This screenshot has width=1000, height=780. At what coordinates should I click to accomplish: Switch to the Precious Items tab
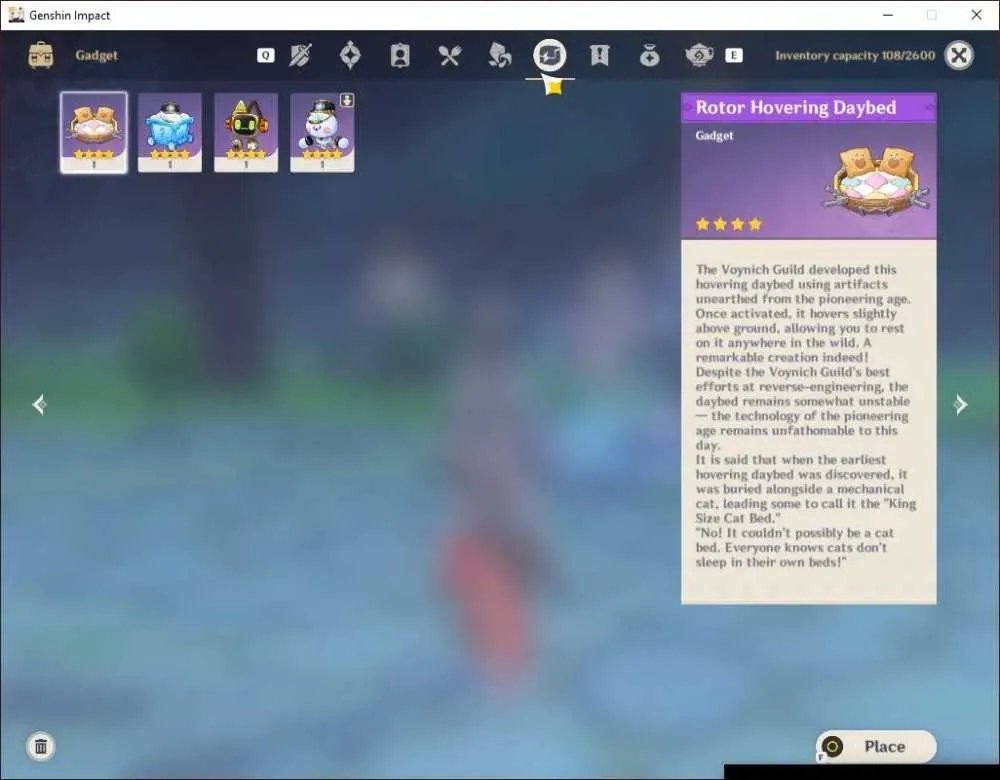(x=649, y=55)
